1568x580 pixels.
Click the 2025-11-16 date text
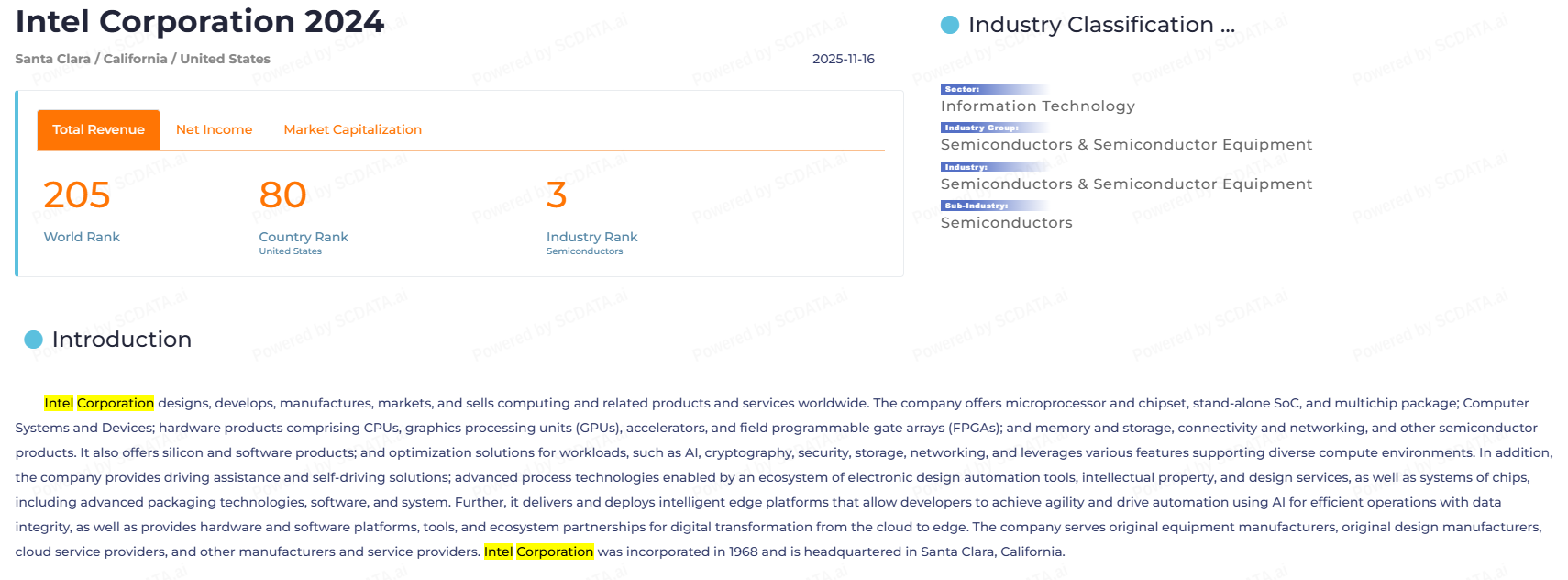pyautogui.click(x=843, y=59)
